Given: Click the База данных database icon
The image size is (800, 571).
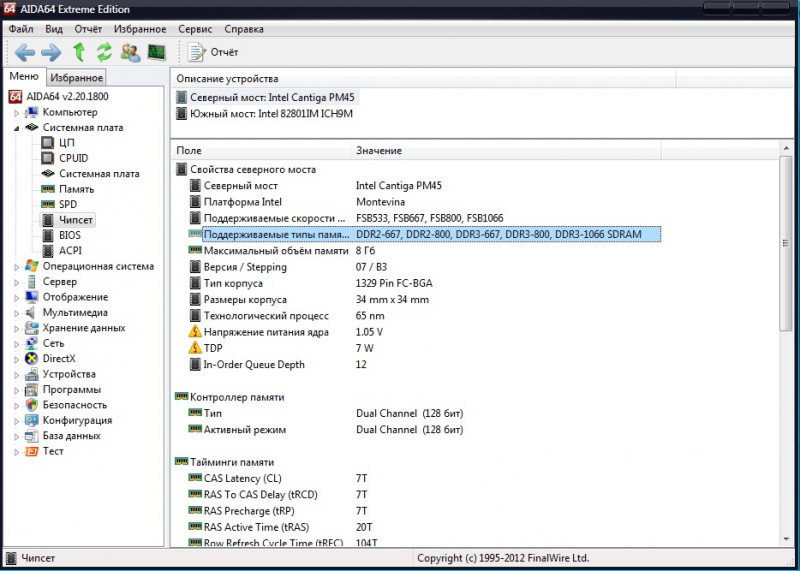Looking at the screenshot, I should pos(32,436).
